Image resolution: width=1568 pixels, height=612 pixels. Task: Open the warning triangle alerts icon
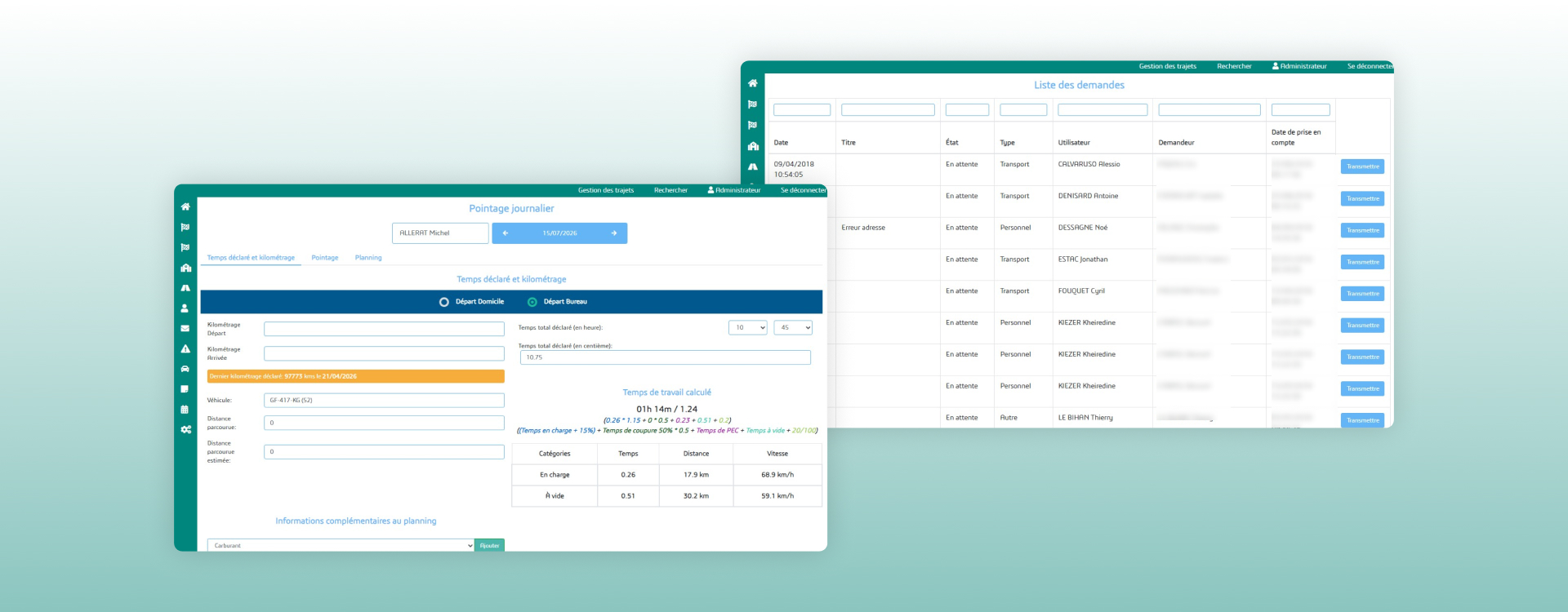[185, 348]
